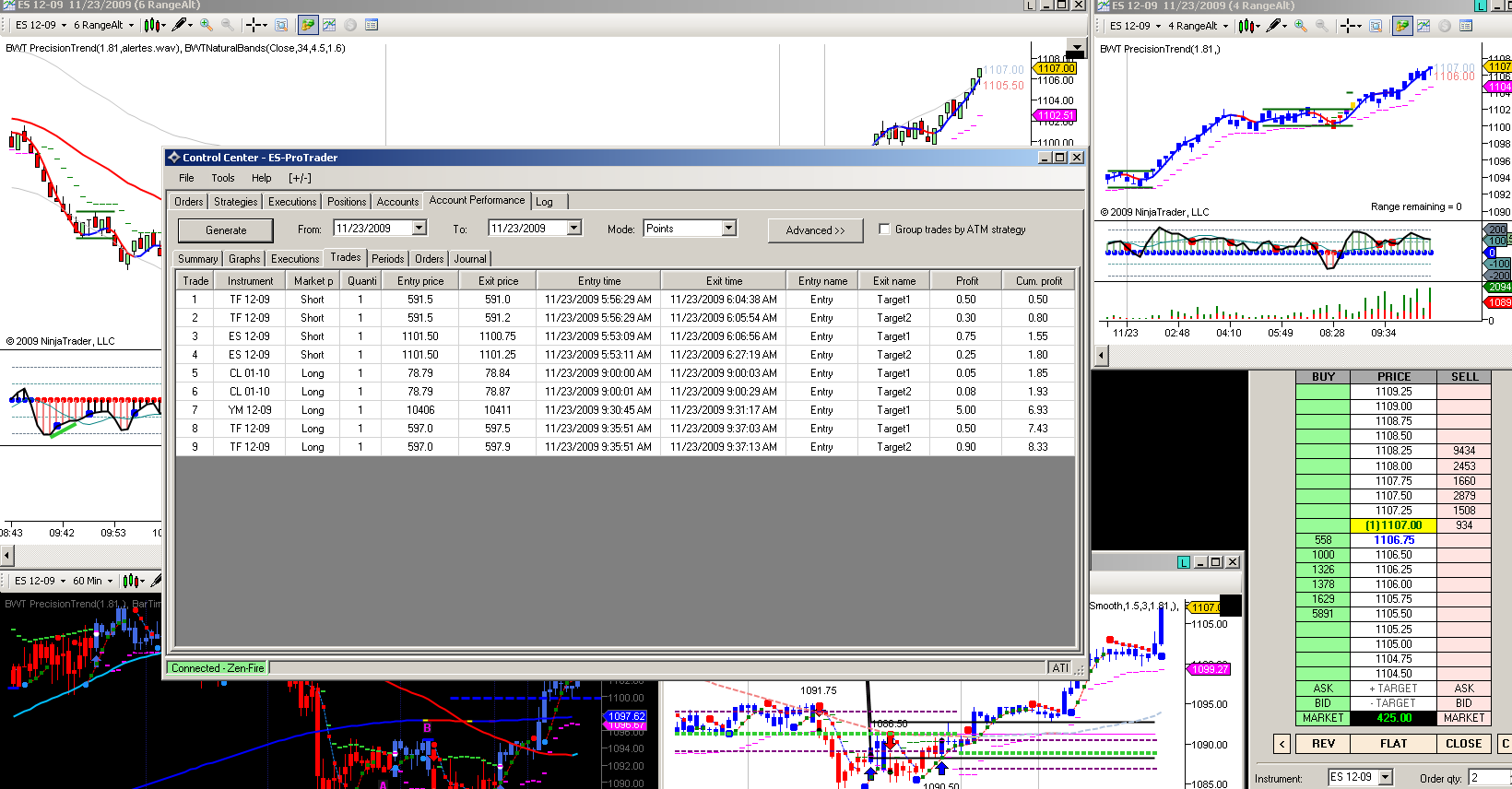Click the Advanced >> button

(x=815, y=230)
